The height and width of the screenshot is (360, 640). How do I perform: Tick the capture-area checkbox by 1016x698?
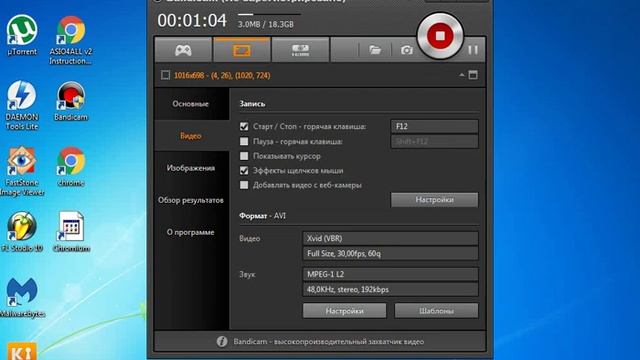coord(165,75)
